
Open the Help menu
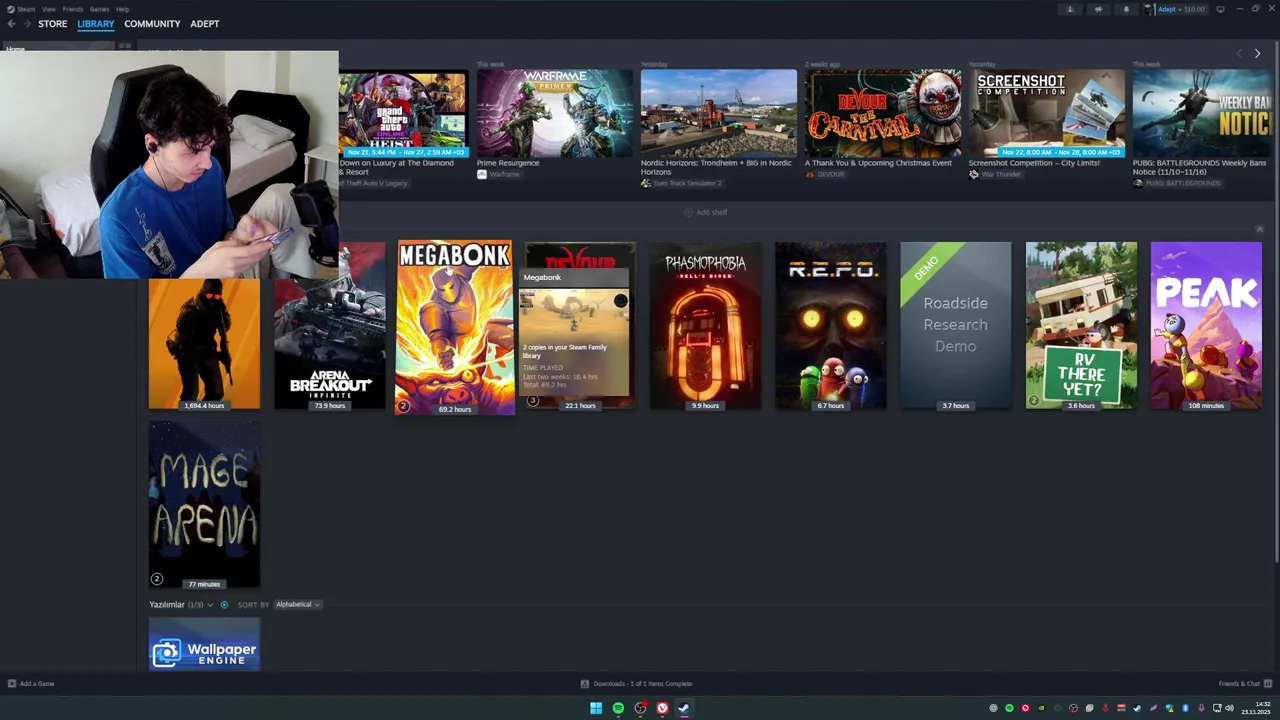(122, 9)
